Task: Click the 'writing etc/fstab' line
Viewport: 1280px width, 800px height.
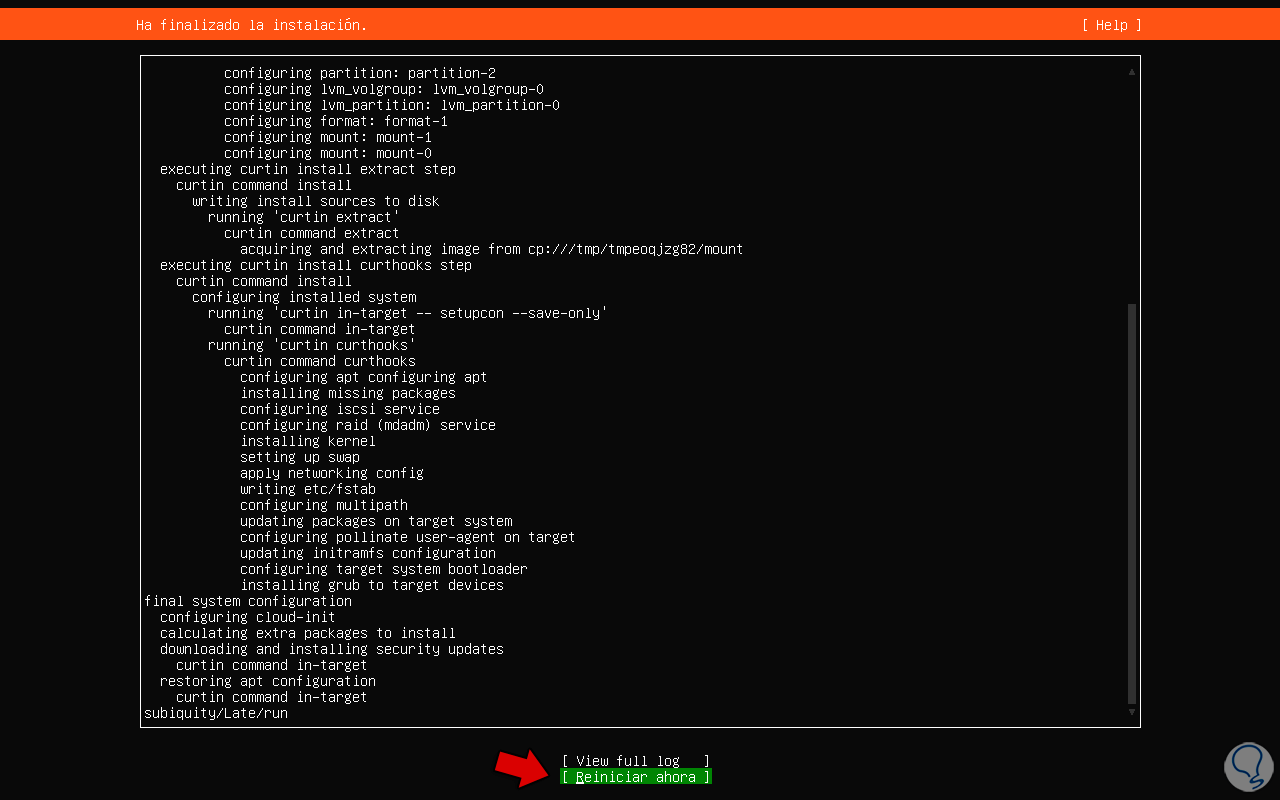Action: pos(308,489)
